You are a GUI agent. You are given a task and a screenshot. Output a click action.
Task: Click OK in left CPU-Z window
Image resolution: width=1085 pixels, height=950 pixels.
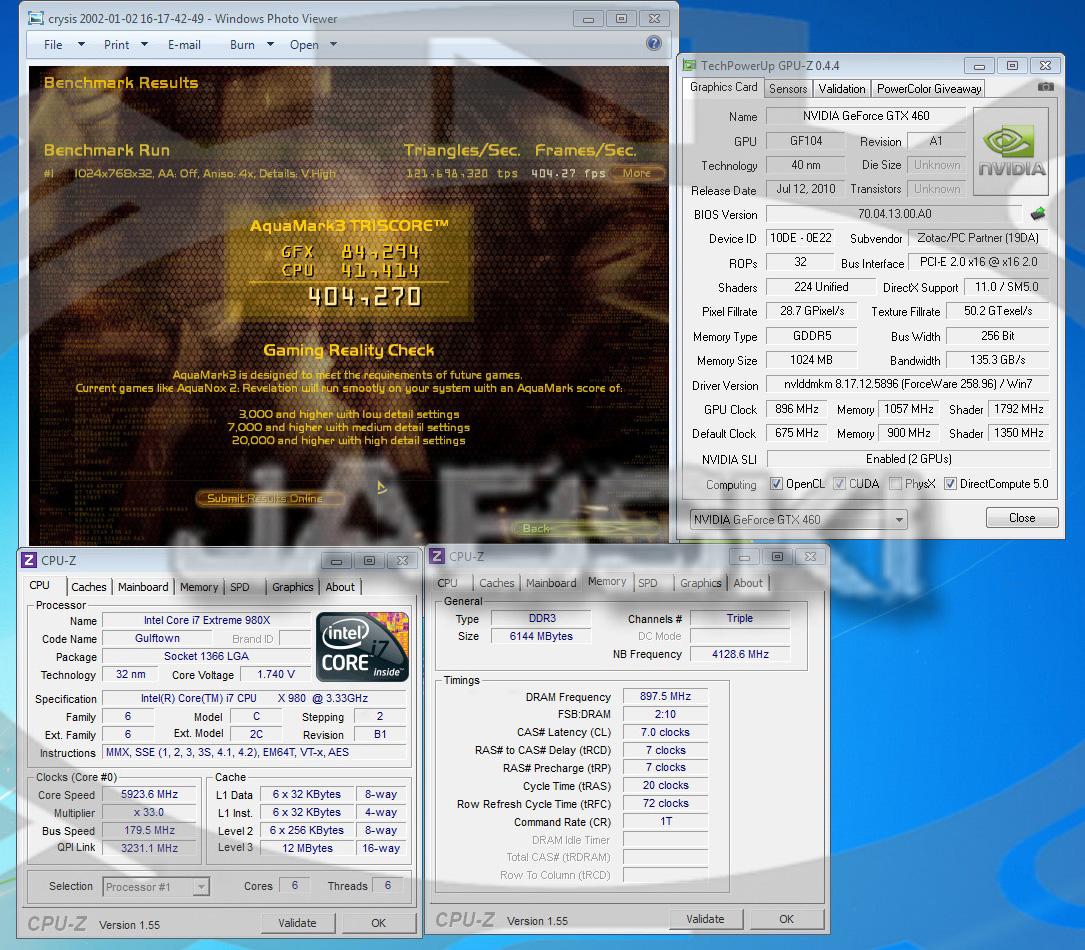pos(379,923)
